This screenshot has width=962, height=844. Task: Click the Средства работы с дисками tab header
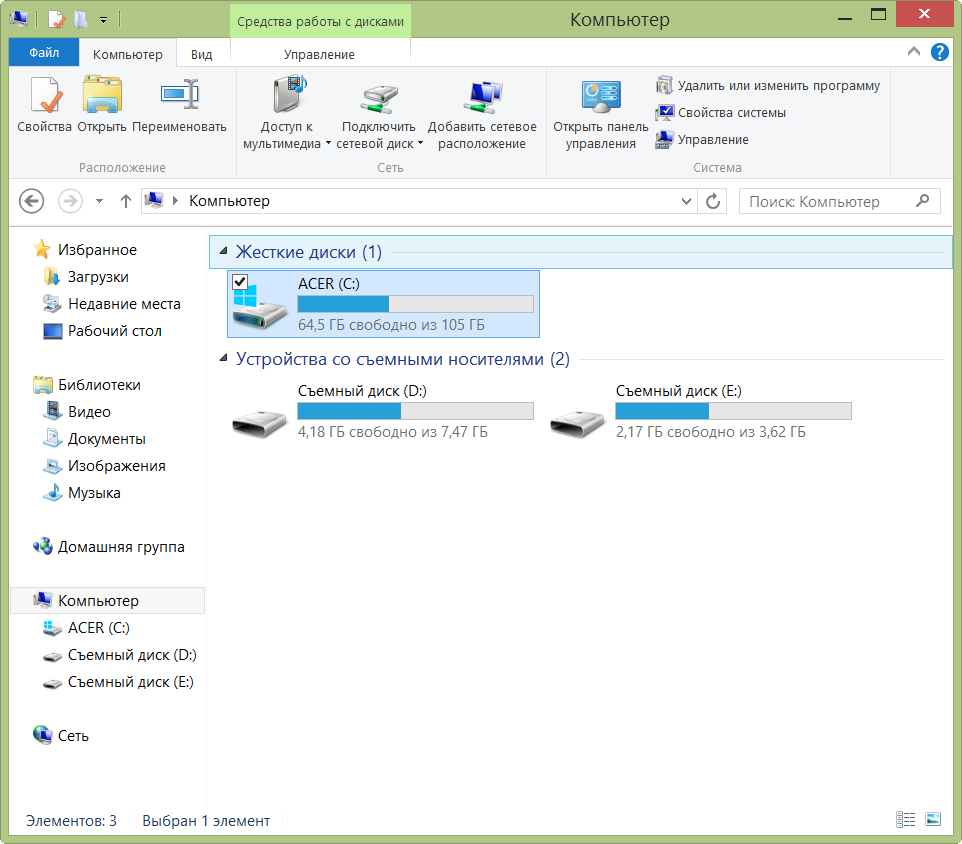(320, 21)
